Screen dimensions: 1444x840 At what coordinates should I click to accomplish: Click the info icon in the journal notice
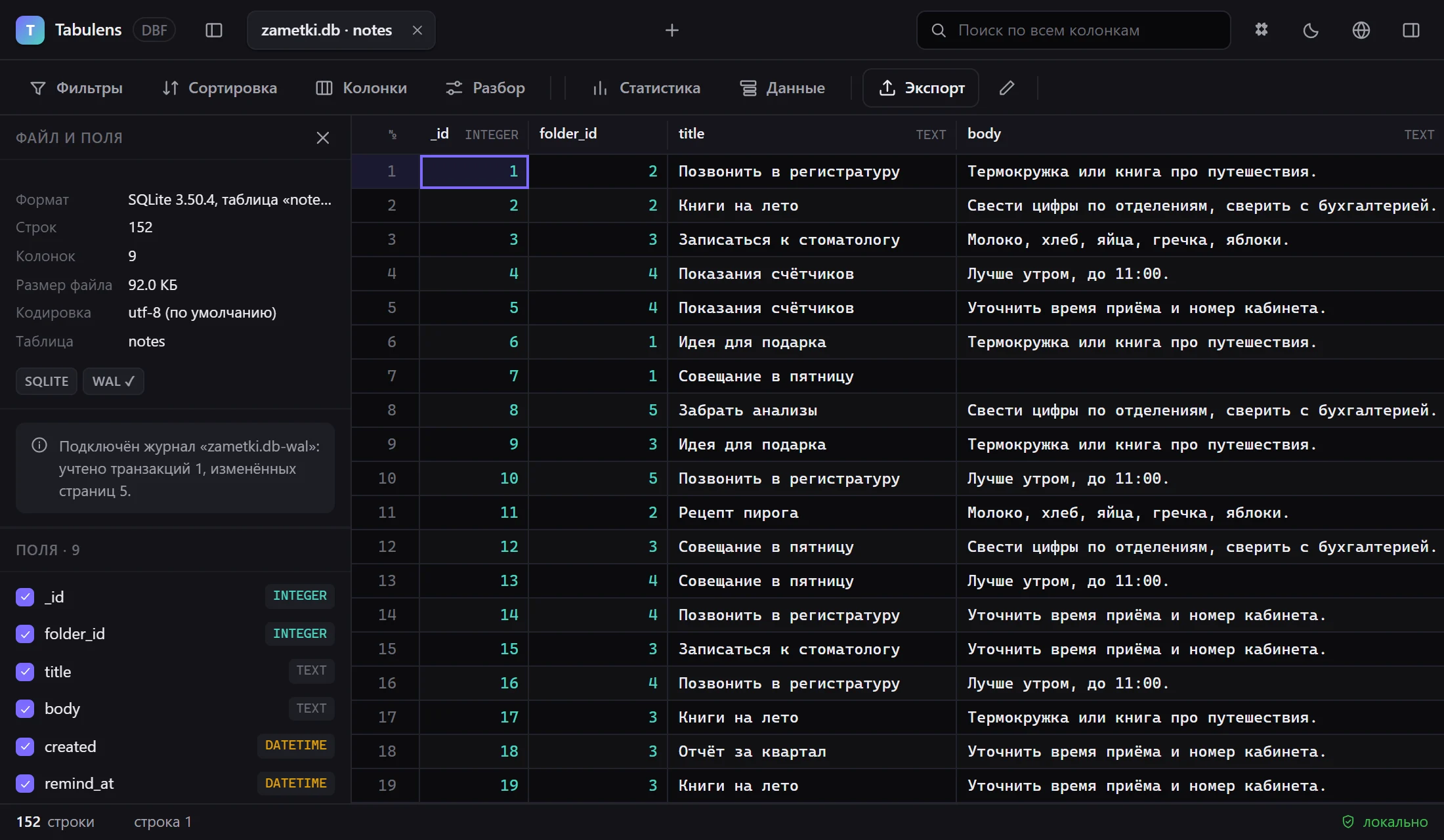(x=39, y=446)
